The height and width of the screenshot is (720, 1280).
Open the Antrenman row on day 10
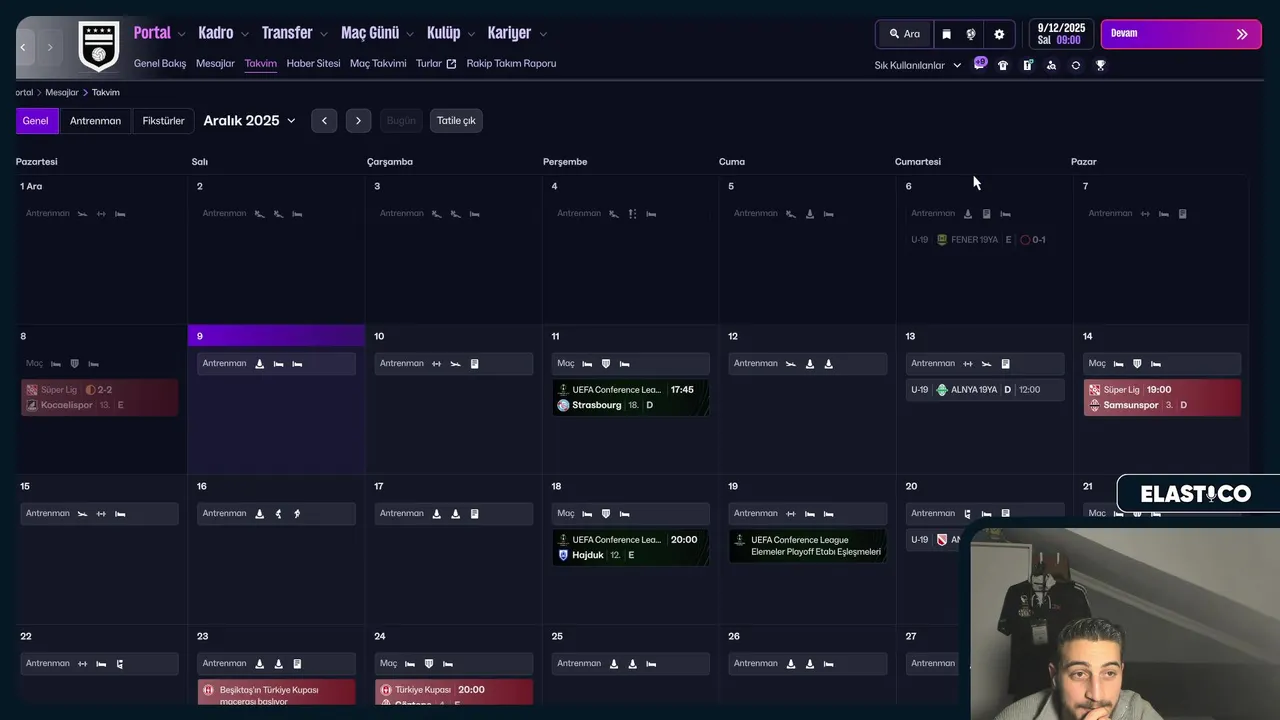tap(454, 363)
